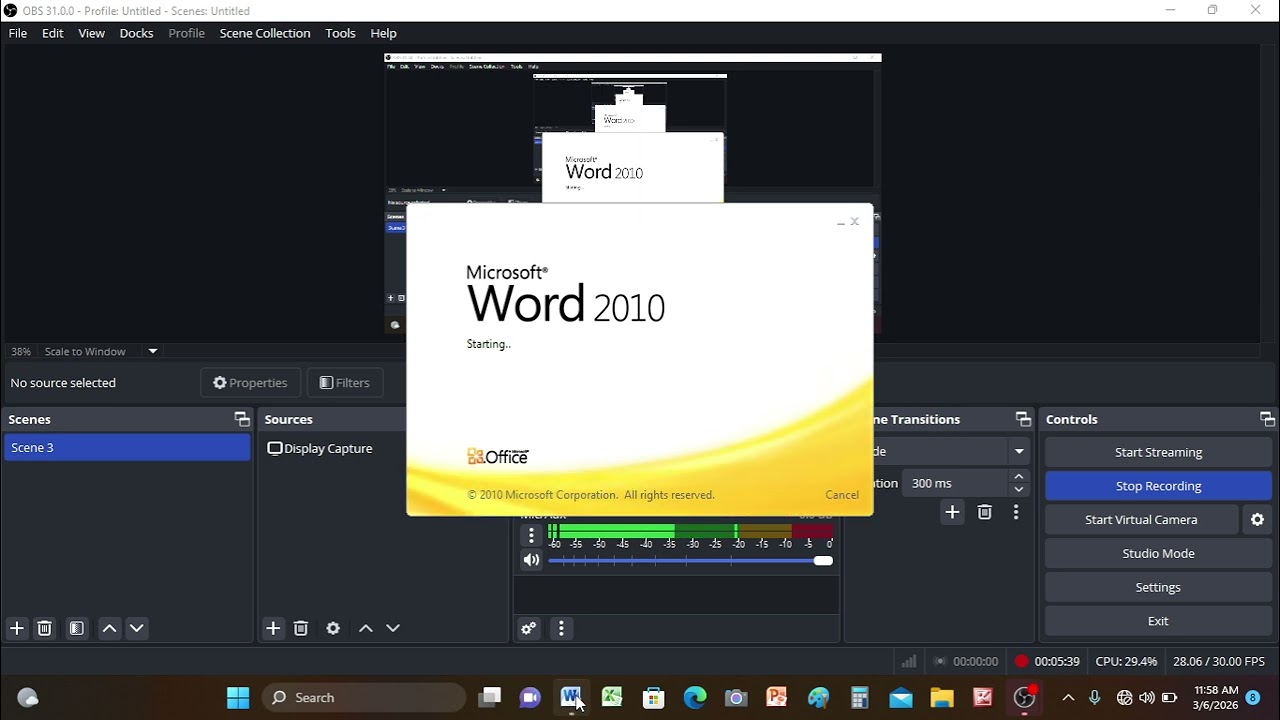Open Calculator from the taskbar
This screenshot has width=1280, height=720.
pyautogui.click(x=859, y=698)
